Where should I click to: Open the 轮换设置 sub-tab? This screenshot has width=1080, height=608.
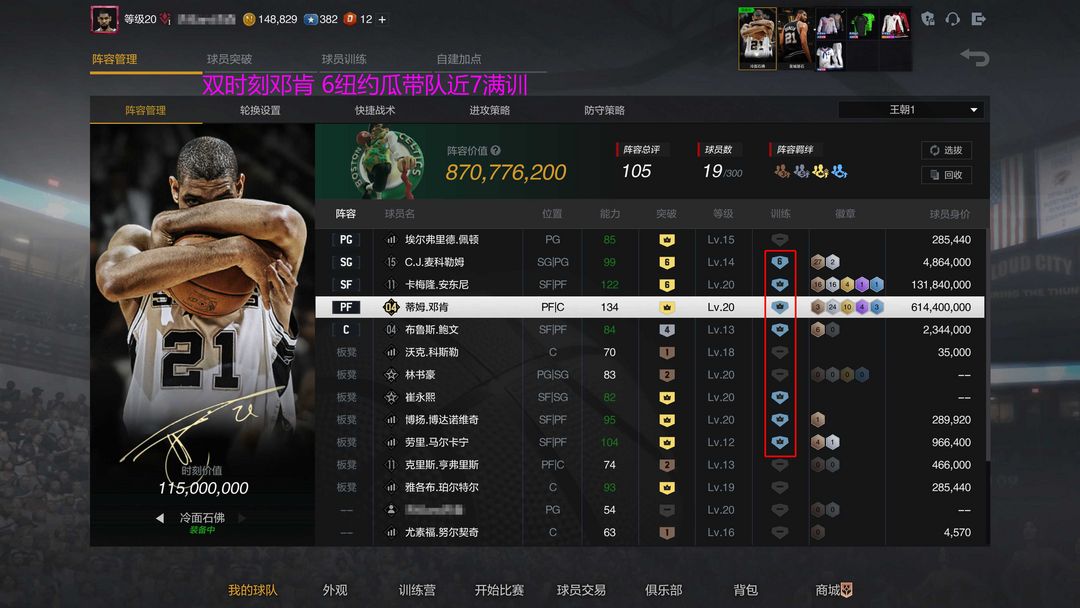point(260,110)
